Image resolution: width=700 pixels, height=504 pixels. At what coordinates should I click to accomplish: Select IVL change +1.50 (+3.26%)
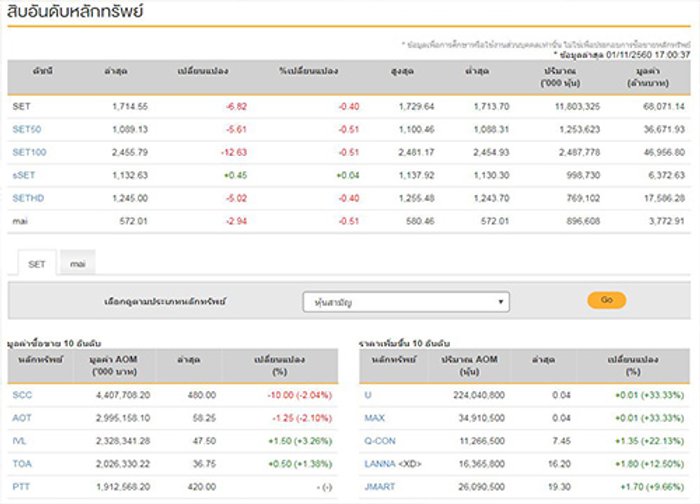300,441
